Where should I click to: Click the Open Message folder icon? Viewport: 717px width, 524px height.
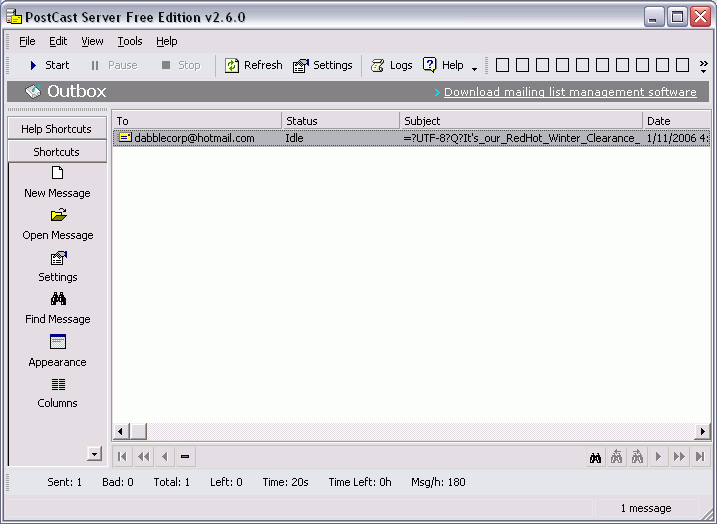pyautogui.click(x=58, y=215)
